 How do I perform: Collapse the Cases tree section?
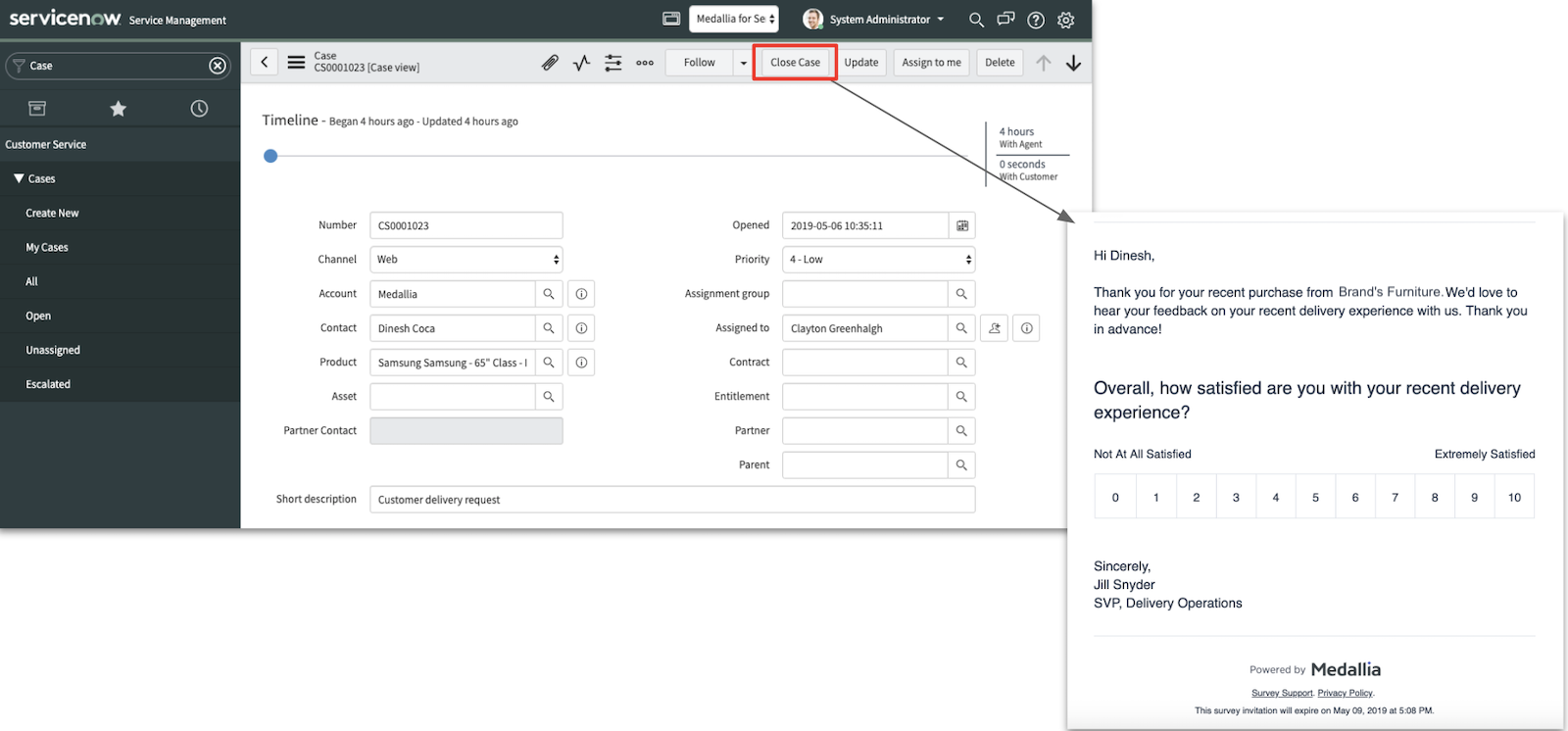(x=19, y=178)
